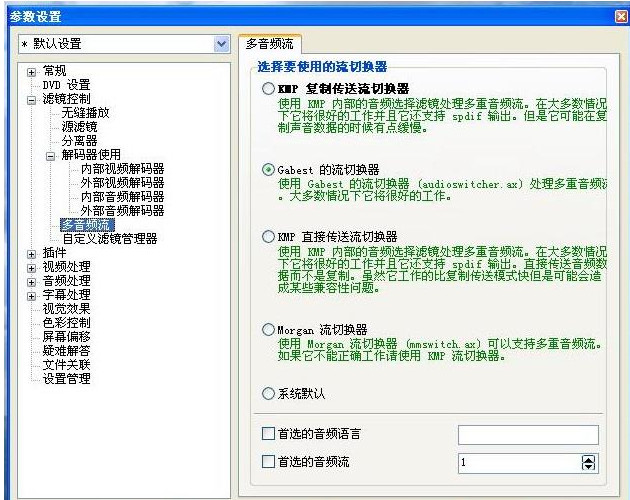Select KMP 复制传送流切换器 radio button
This screenshot has width=630, height=500.
(267, 89)
